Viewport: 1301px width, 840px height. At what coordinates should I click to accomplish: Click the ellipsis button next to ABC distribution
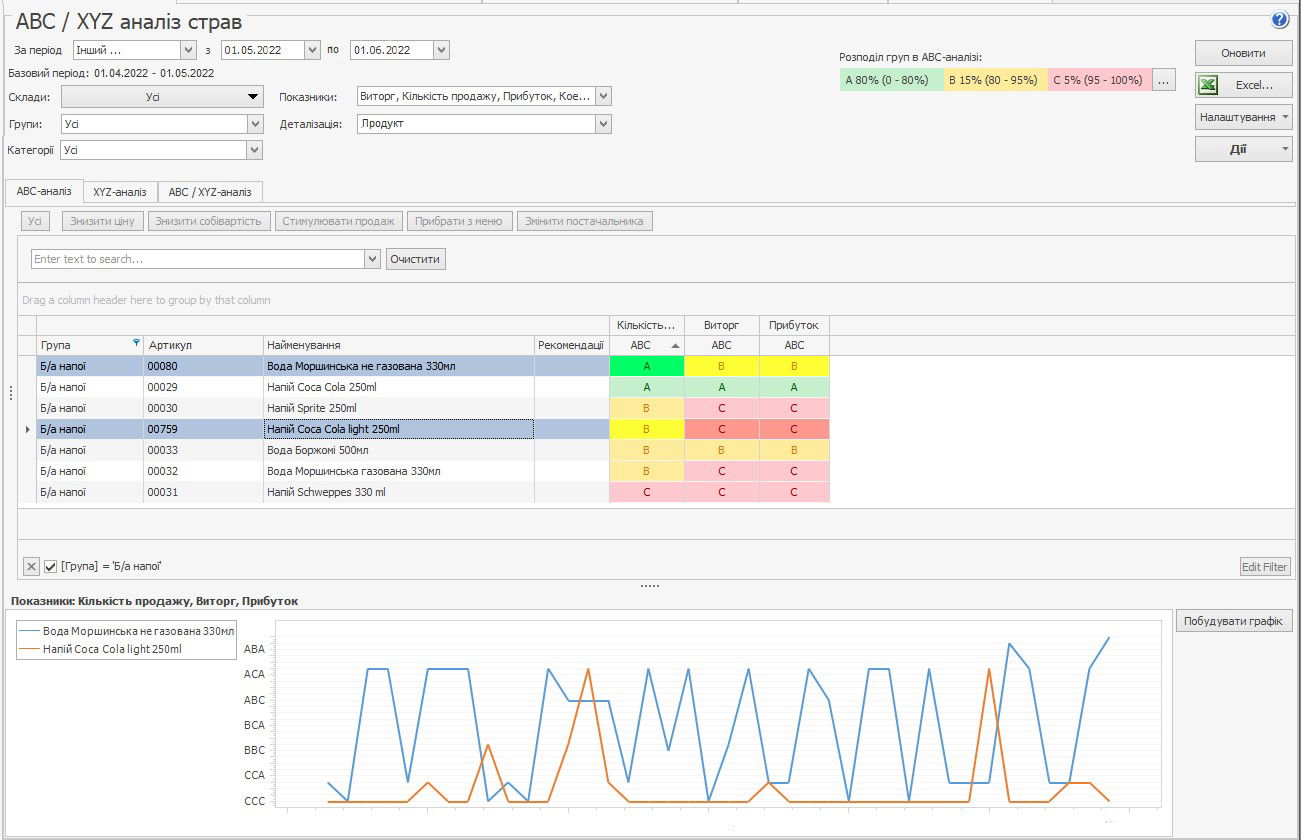click(1163, 80)
